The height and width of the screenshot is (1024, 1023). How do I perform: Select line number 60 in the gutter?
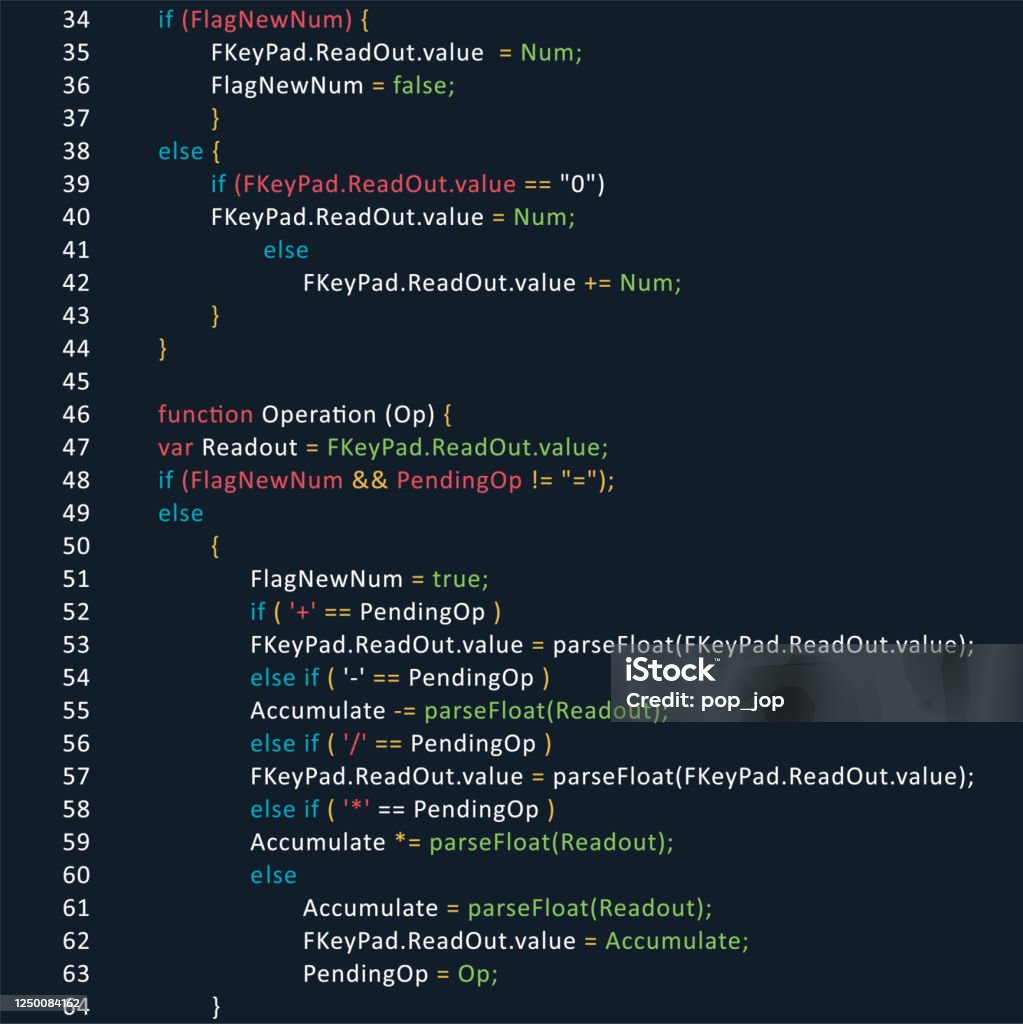(76, 875)
